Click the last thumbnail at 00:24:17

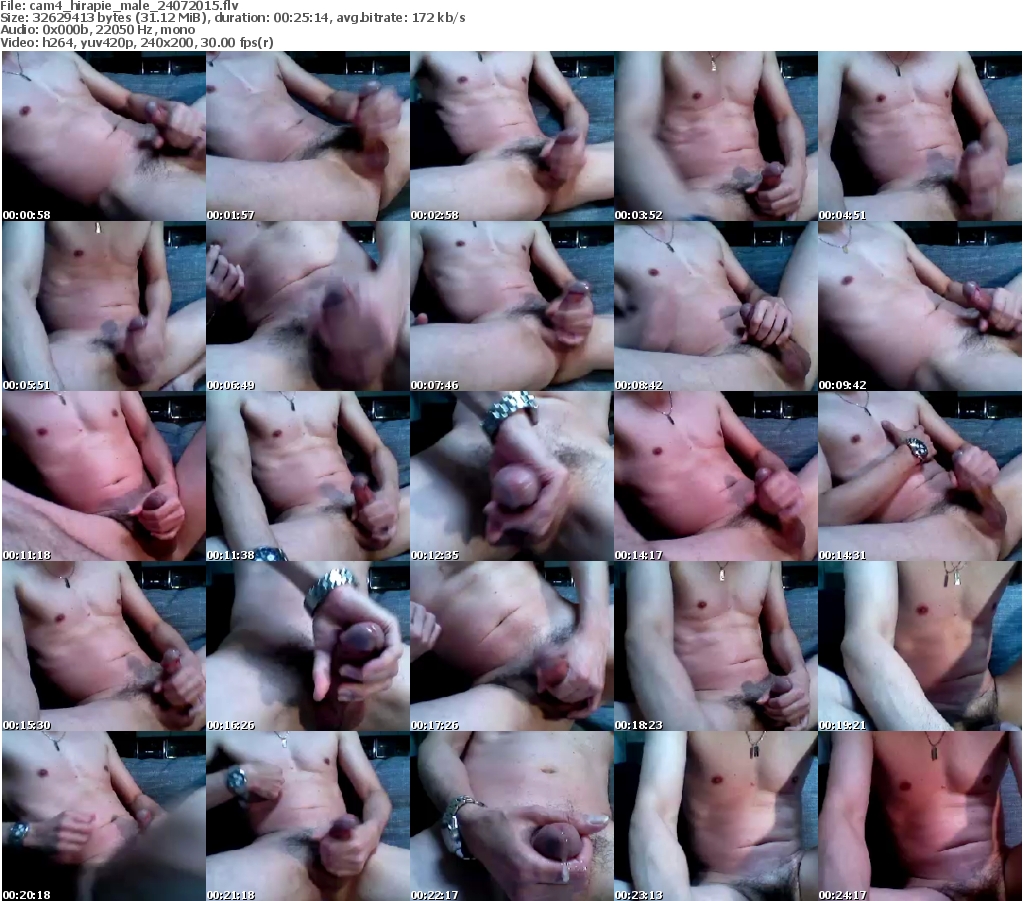(919, 816)
